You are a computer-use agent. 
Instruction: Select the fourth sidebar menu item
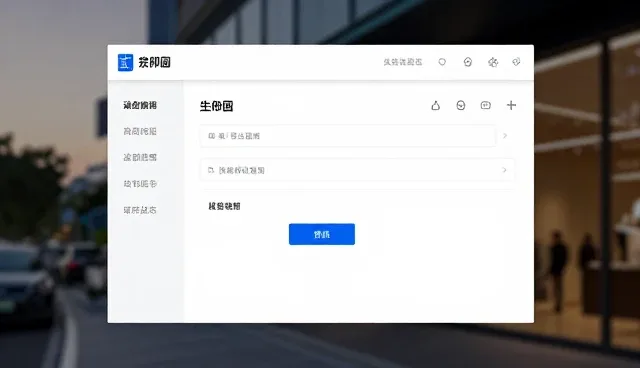[x=140, y=184]
